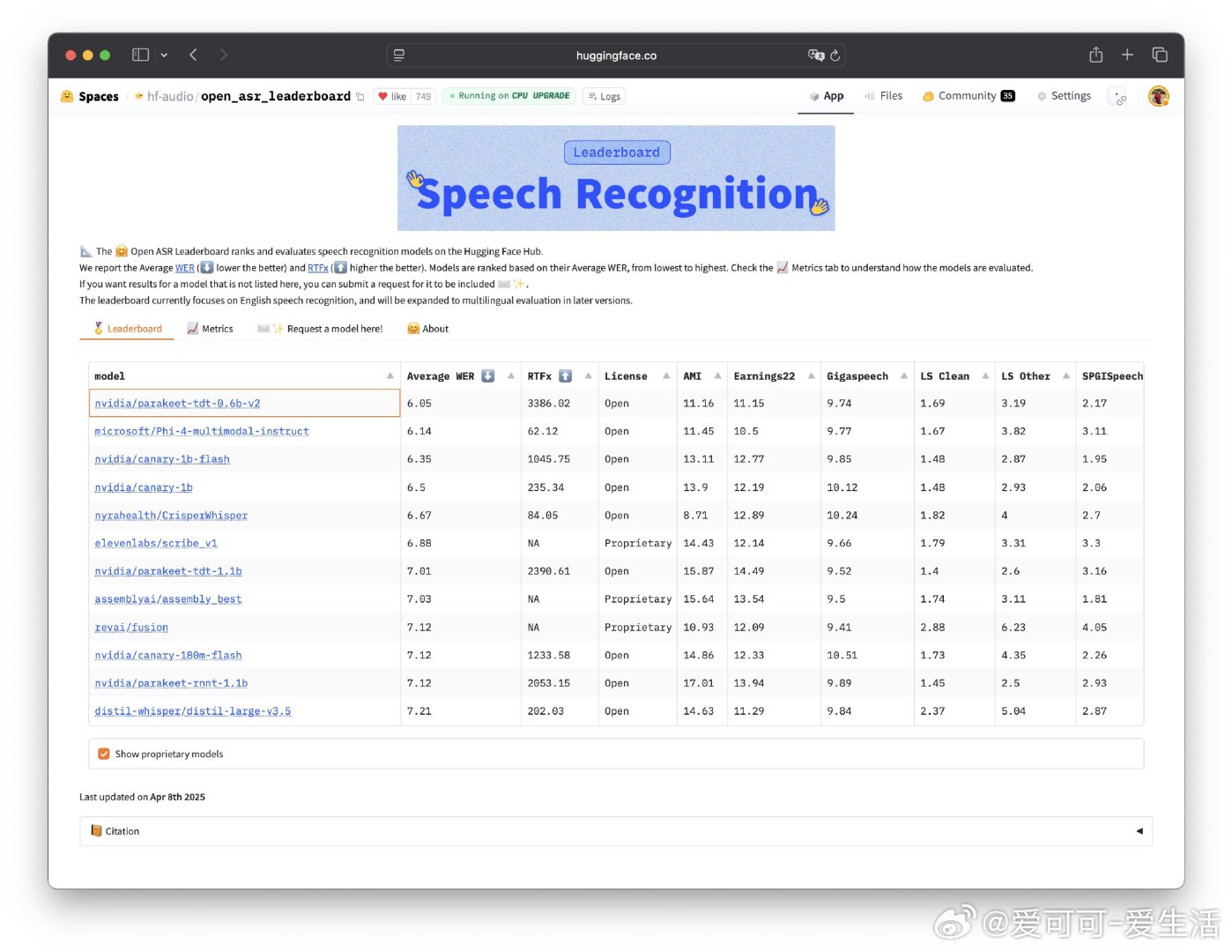1232x952 pixels.
Task: Open the user profile avatar
Action: [x=1159, y=96]
